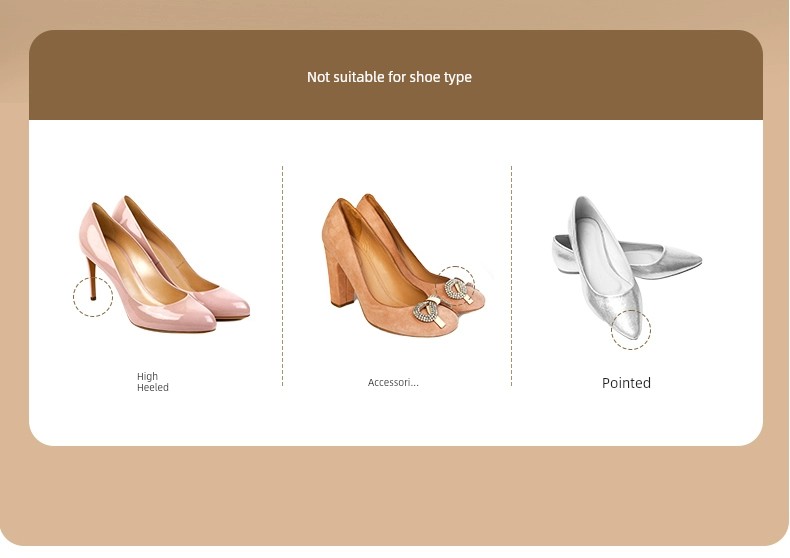Click the "Accessori..." label
This screenshot has width=790, height=558.
pyautogui.click(x=393, y=382)
